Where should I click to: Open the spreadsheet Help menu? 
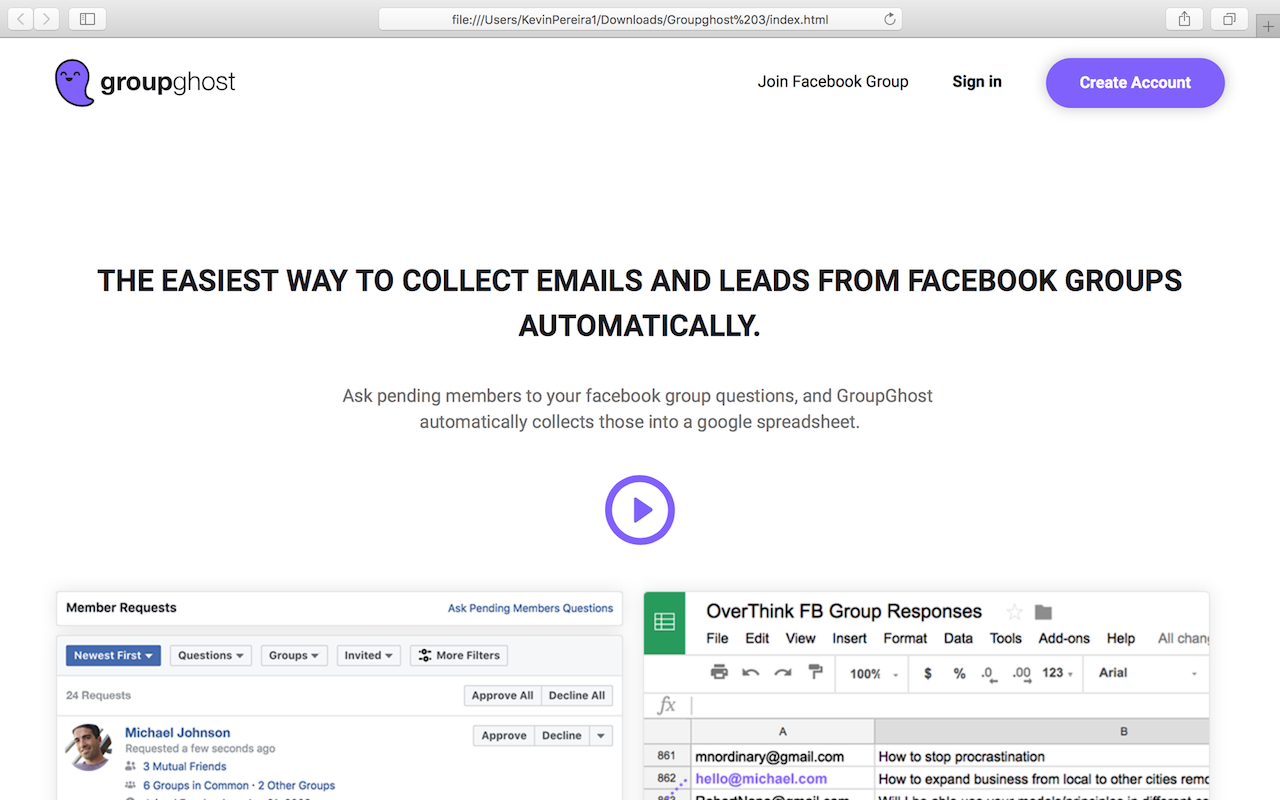pyautogui.click(x=1121, y=638)
